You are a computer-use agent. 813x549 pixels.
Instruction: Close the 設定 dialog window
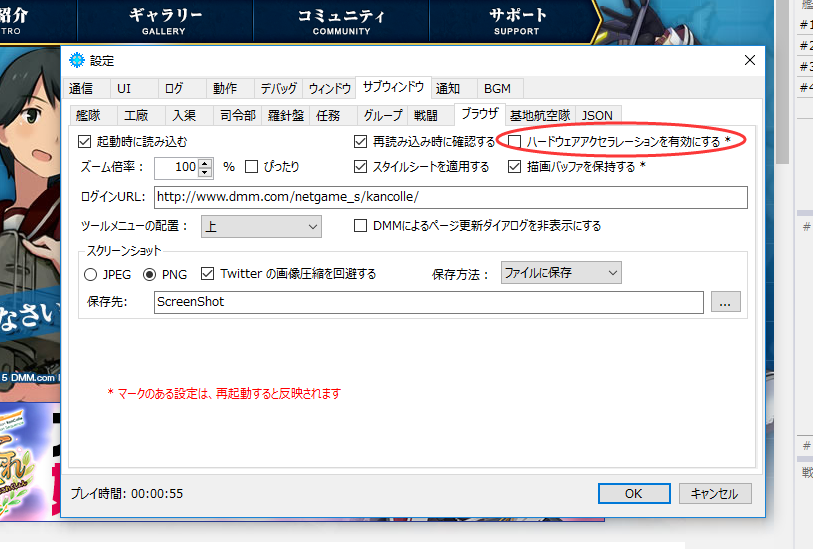coord(749,61)
